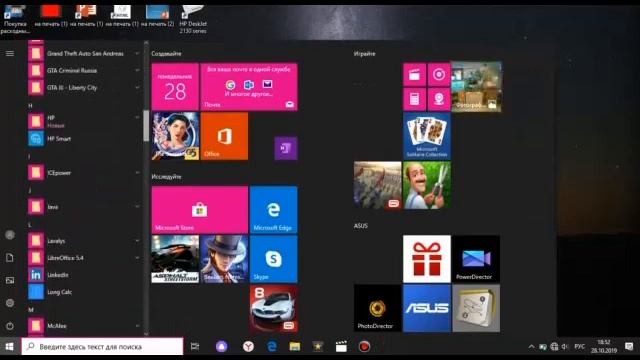Launch the Microsoft Edge tile
640x360 pixels.
273,210
